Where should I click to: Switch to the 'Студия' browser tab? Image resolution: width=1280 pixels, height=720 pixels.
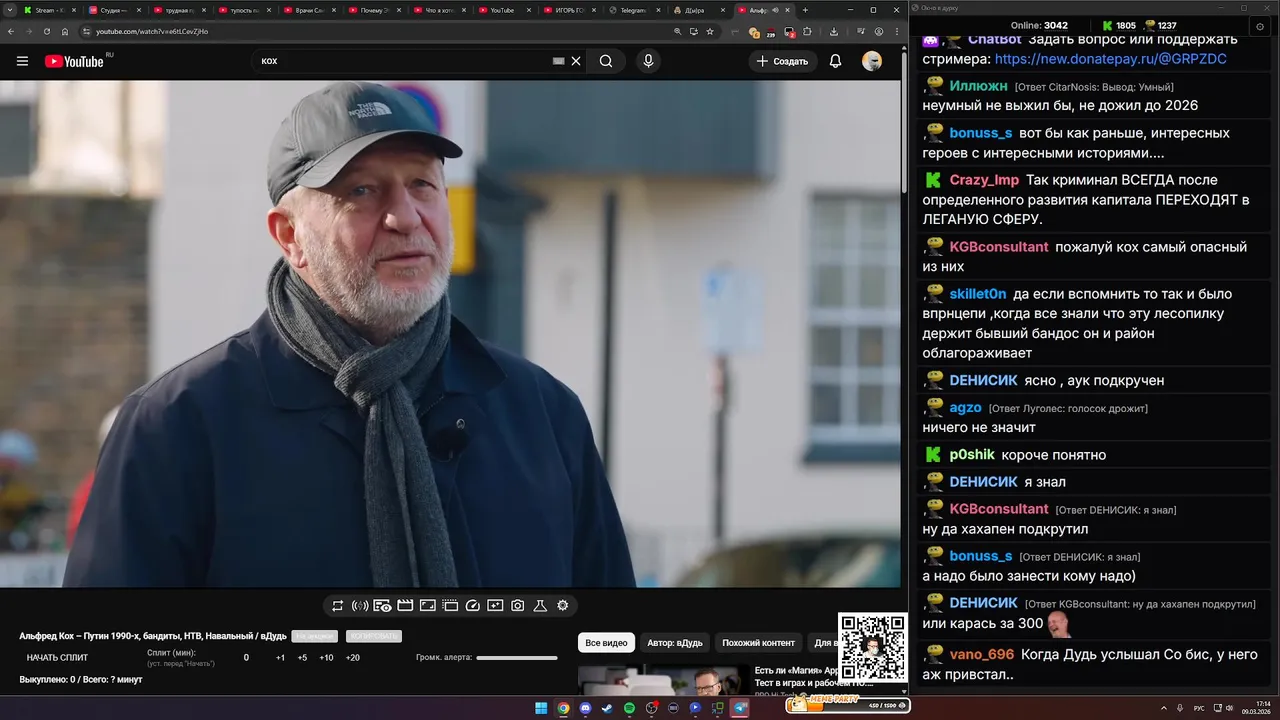coord(115,10)
